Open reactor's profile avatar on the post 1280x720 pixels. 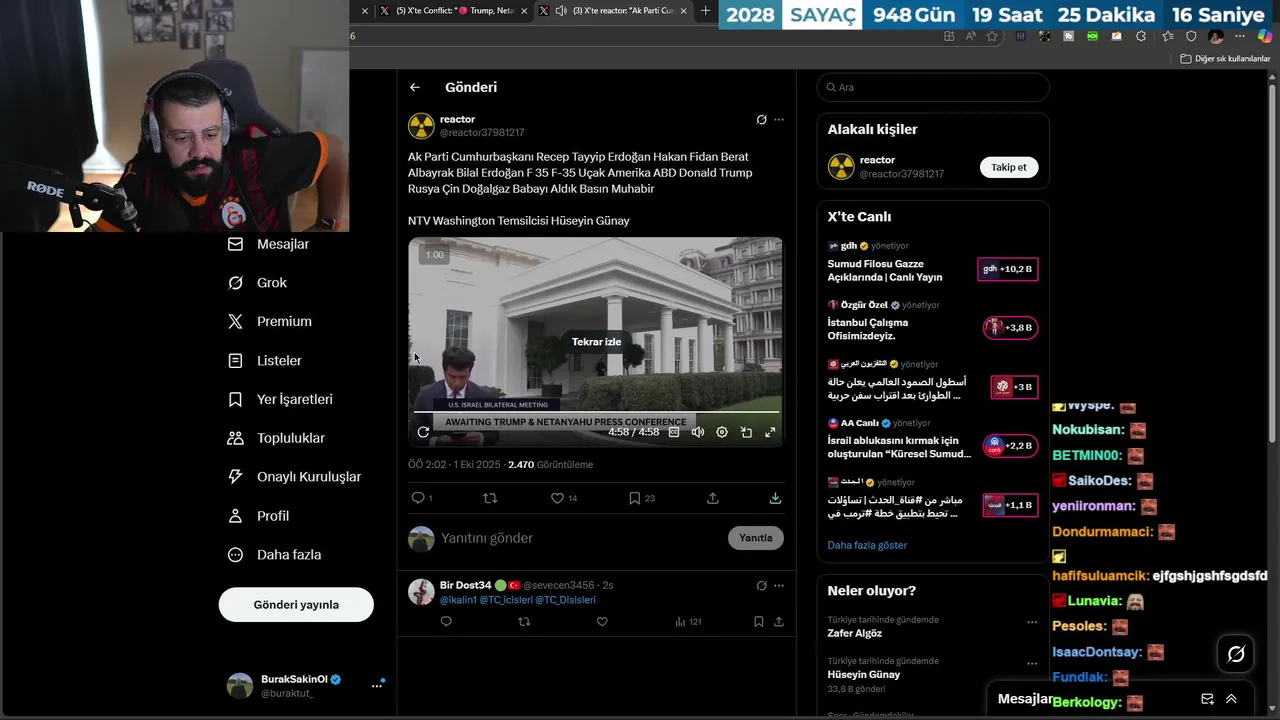(421, 126)
